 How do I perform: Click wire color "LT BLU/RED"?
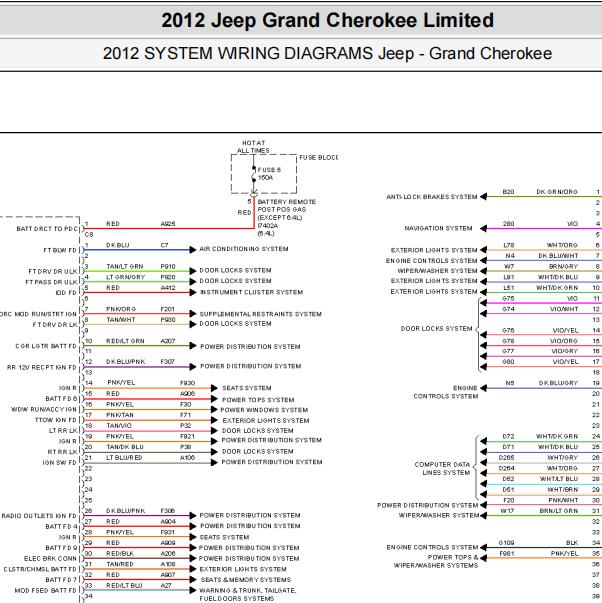click(124, 458)
